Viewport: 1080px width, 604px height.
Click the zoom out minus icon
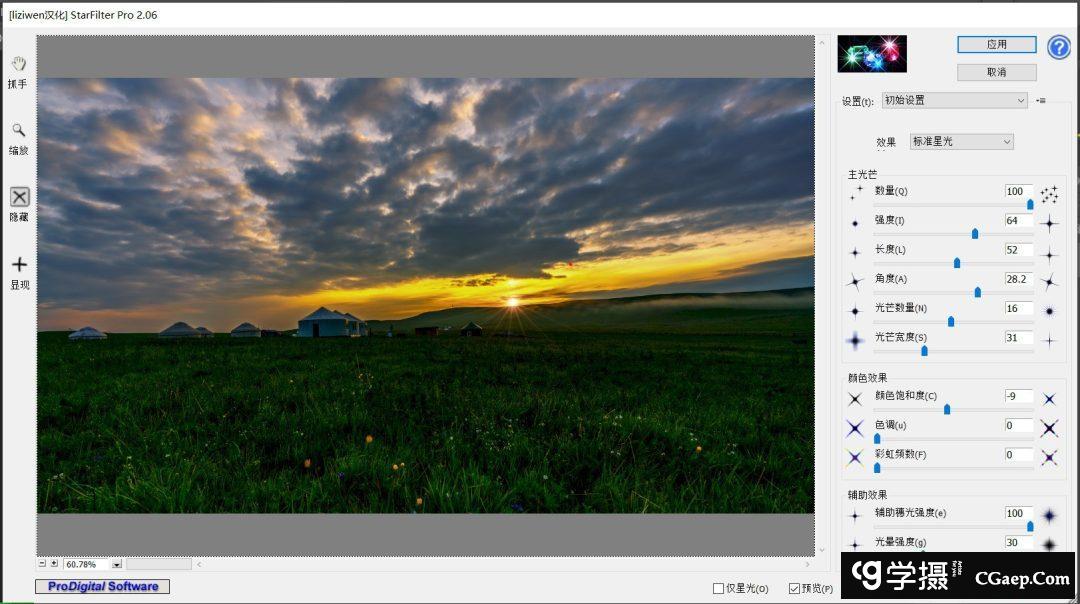[x=42, y=564]
